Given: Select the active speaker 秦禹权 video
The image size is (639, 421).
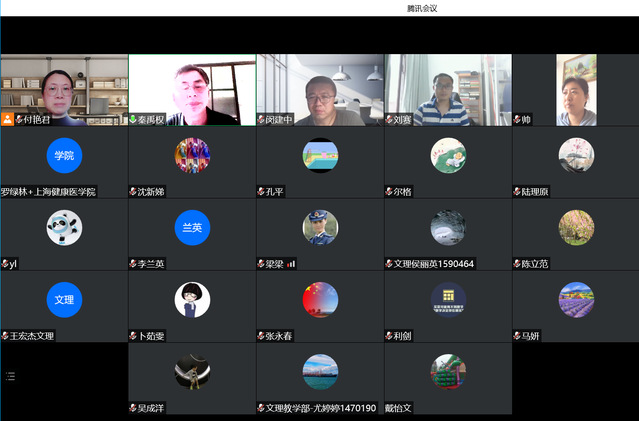Looking at the screenshot, I should (x=192, y=88).
